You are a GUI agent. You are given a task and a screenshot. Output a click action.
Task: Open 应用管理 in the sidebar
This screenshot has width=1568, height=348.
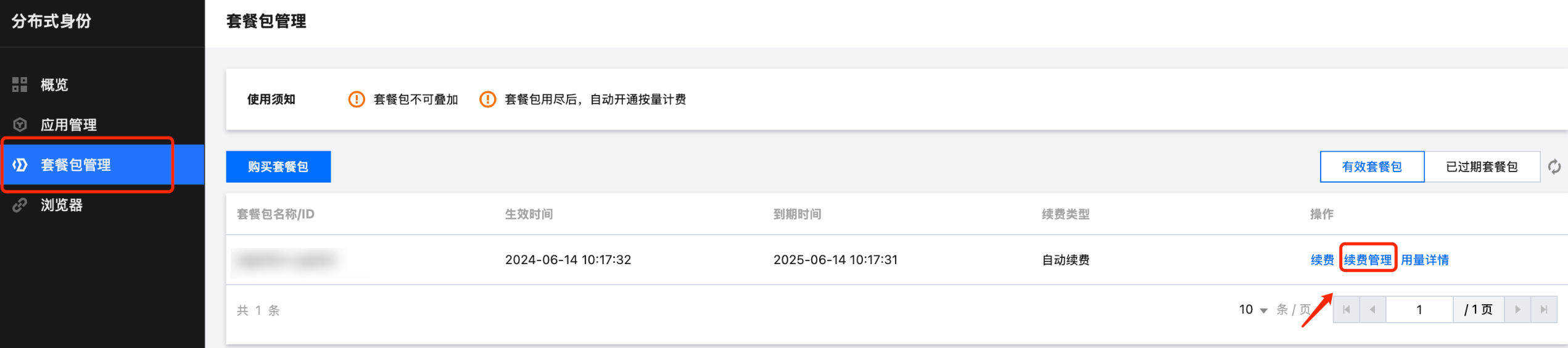(x=68, y=125)
